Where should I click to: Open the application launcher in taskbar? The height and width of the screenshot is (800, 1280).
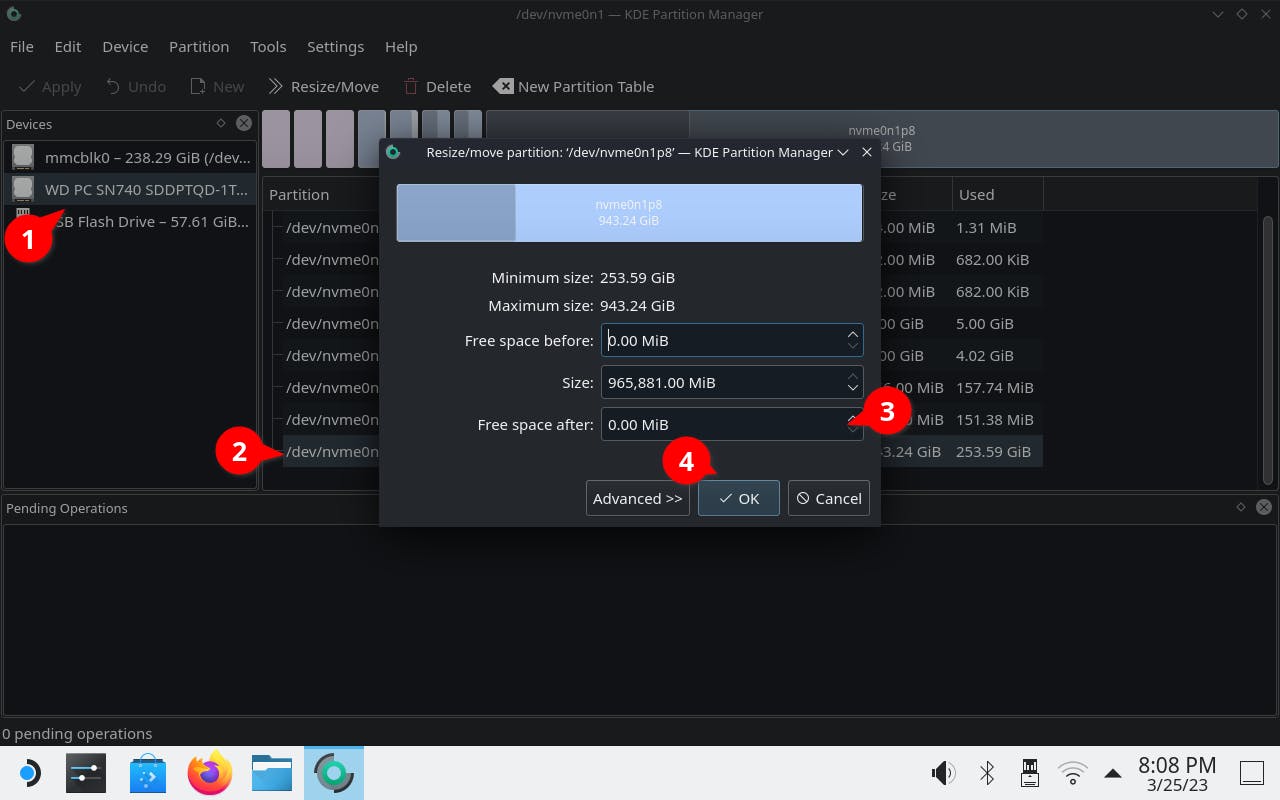point(29,773)
